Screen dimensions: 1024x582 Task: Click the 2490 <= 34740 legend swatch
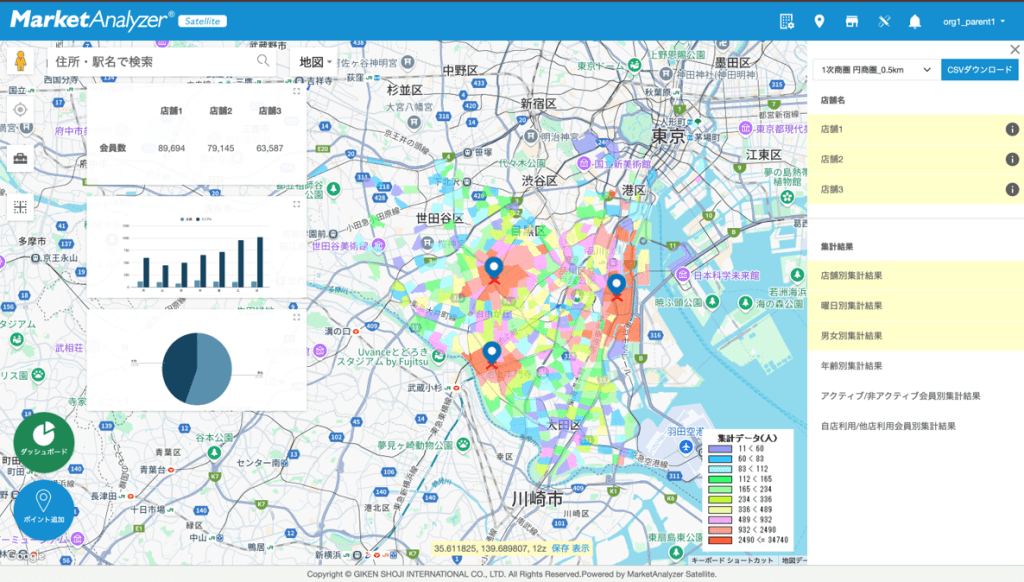720,540
